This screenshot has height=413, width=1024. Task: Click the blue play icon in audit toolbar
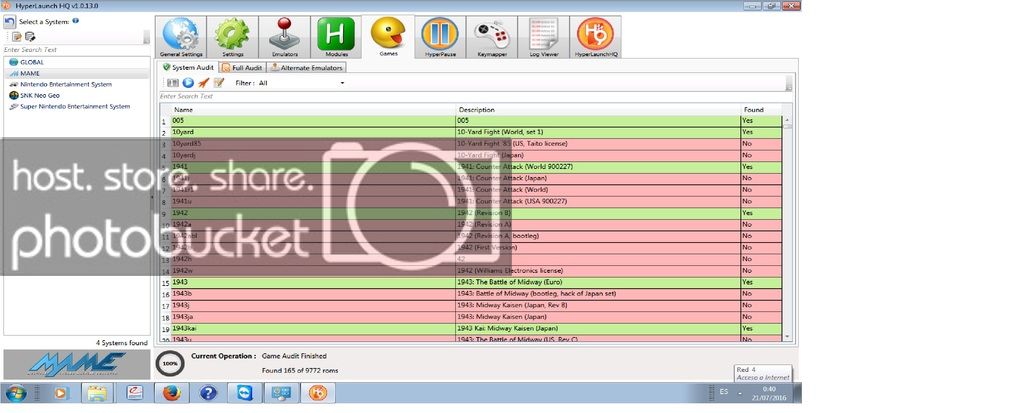tap(188, 83)
